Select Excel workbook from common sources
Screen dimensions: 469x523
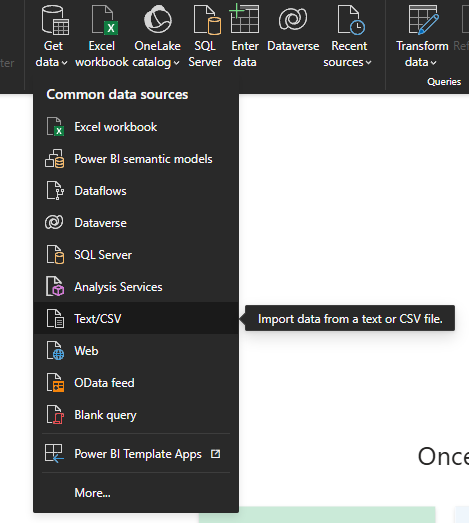tap(136, 127)
